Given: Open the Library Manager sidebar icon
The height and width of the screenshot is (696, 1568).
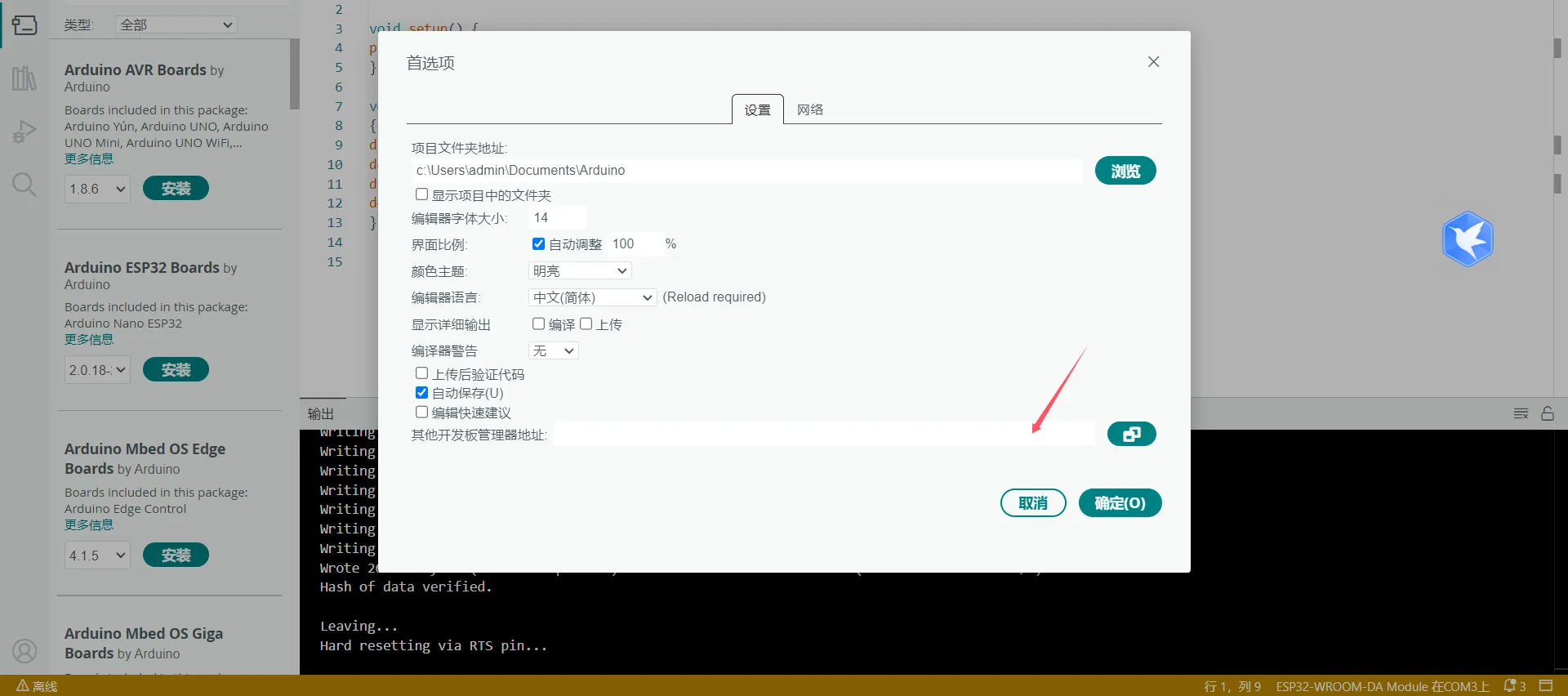Looking at the screenshot, I should [x=24, y=78].
